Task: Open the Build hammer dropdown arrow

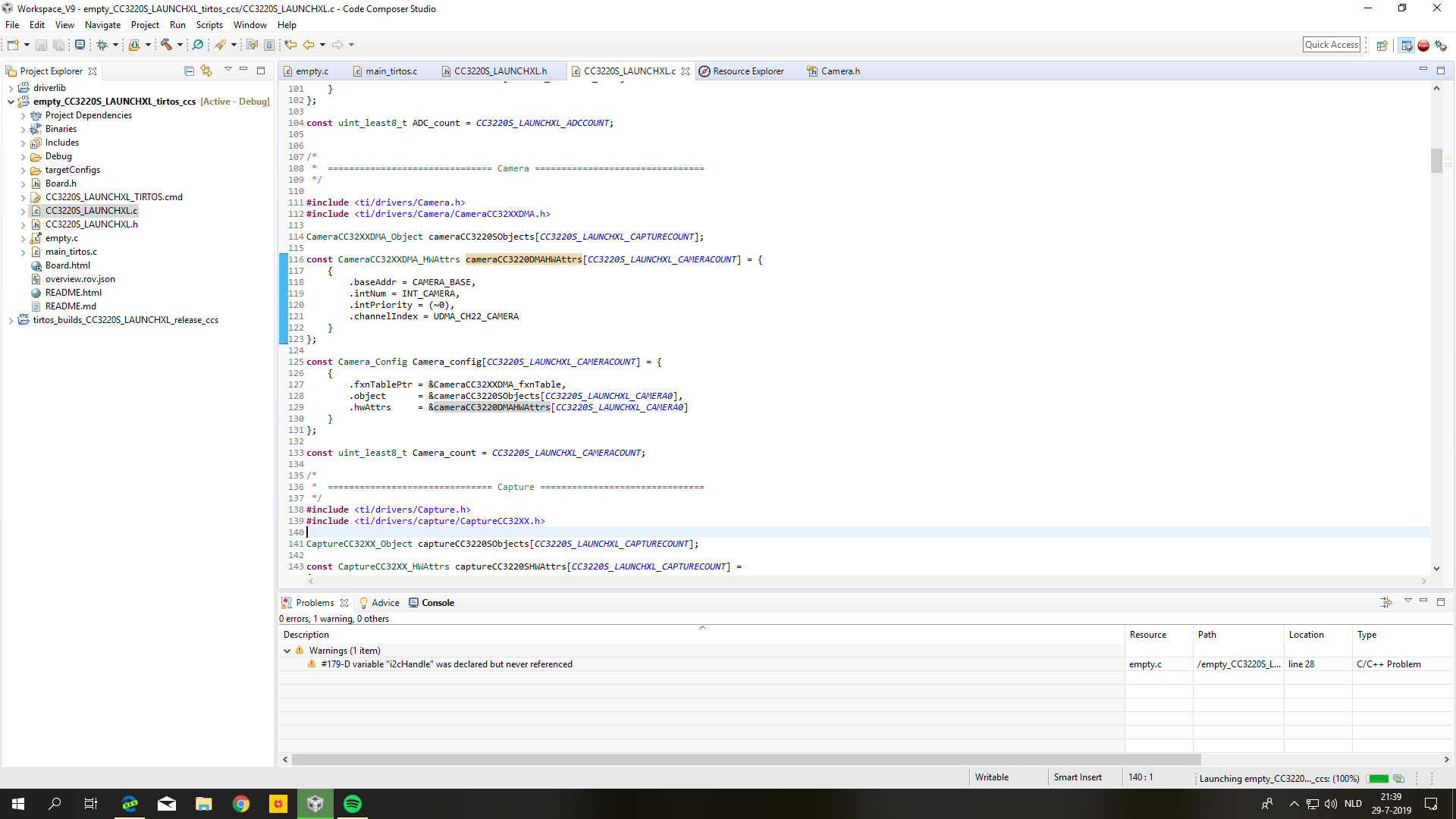Action: click(180, 45)
